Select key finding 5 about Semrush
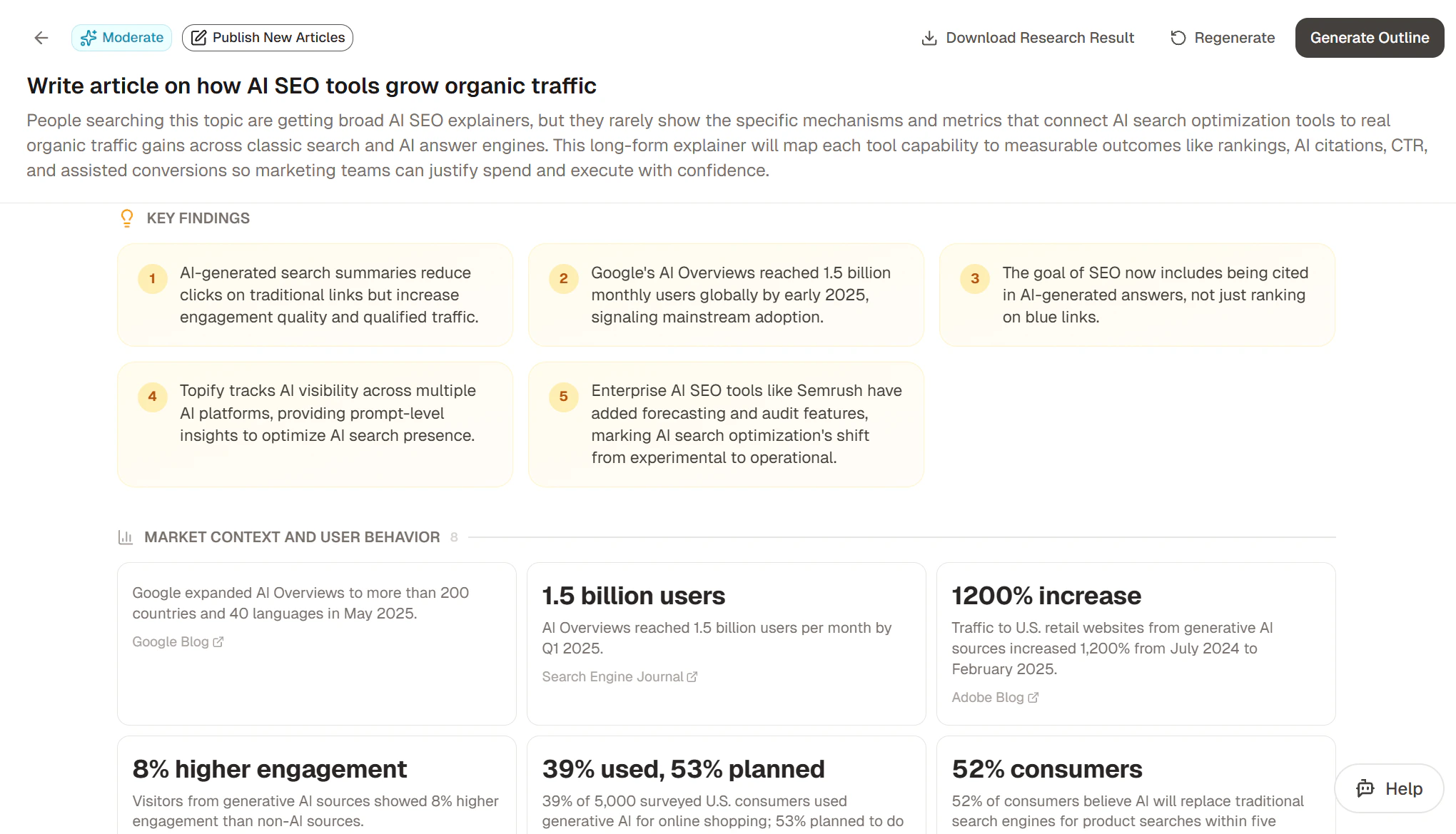The image size is (1456, 834). pos(726,424)
